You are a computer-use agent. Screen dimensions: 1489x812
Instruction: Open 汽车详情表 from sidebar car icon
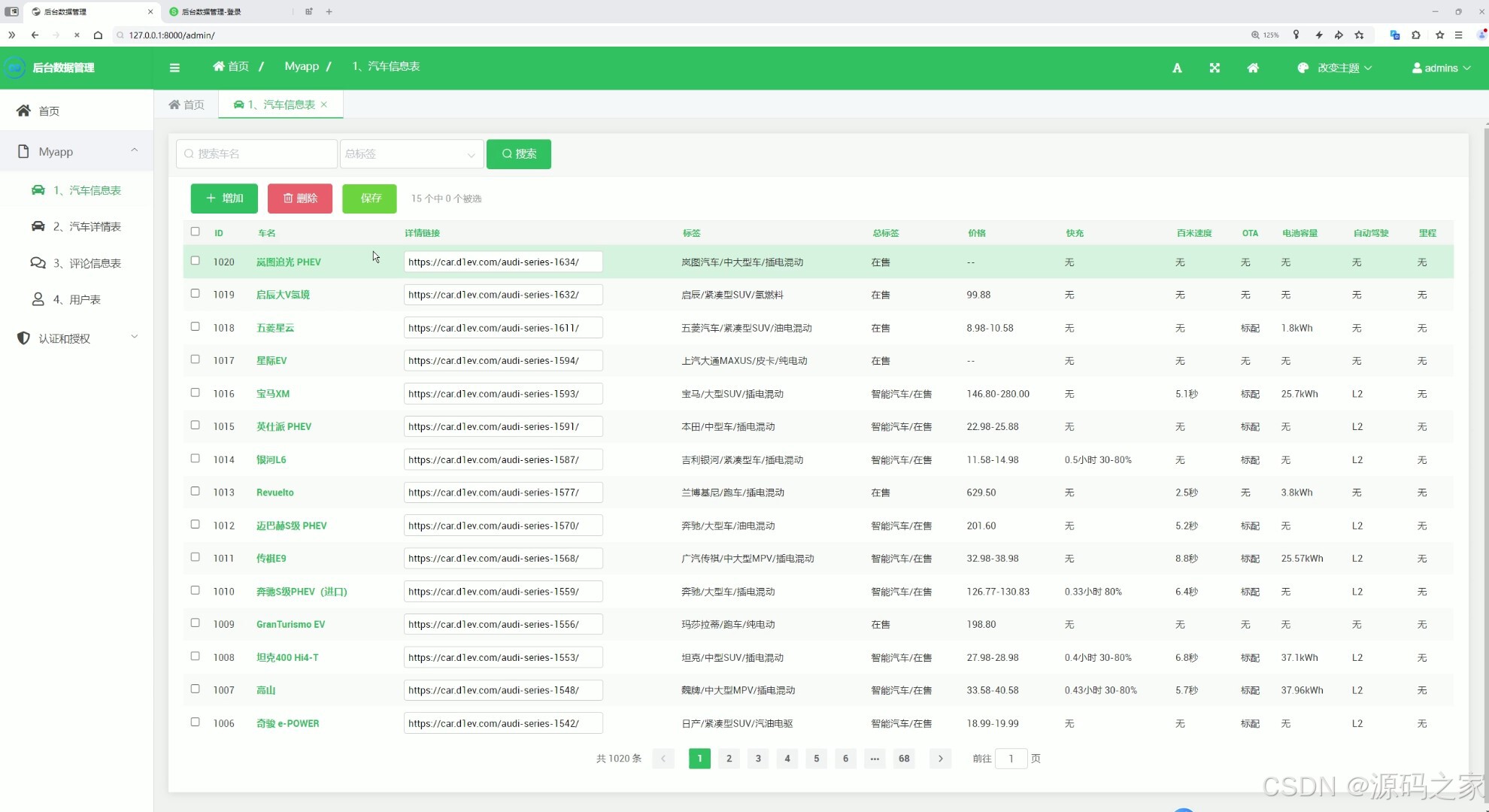click(x=38, y=226)
